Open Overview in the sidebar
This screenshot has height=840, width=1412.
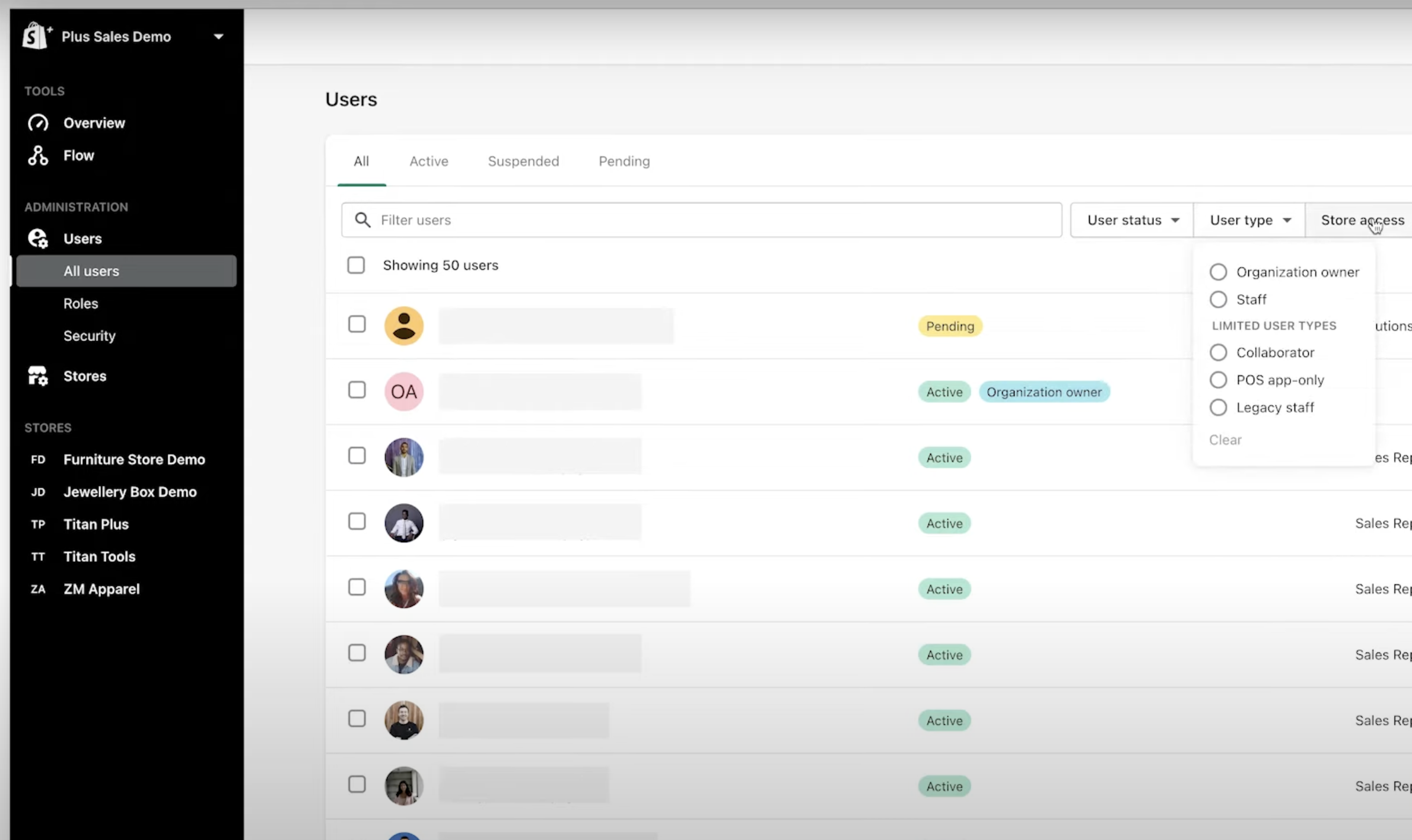(94, 123)
